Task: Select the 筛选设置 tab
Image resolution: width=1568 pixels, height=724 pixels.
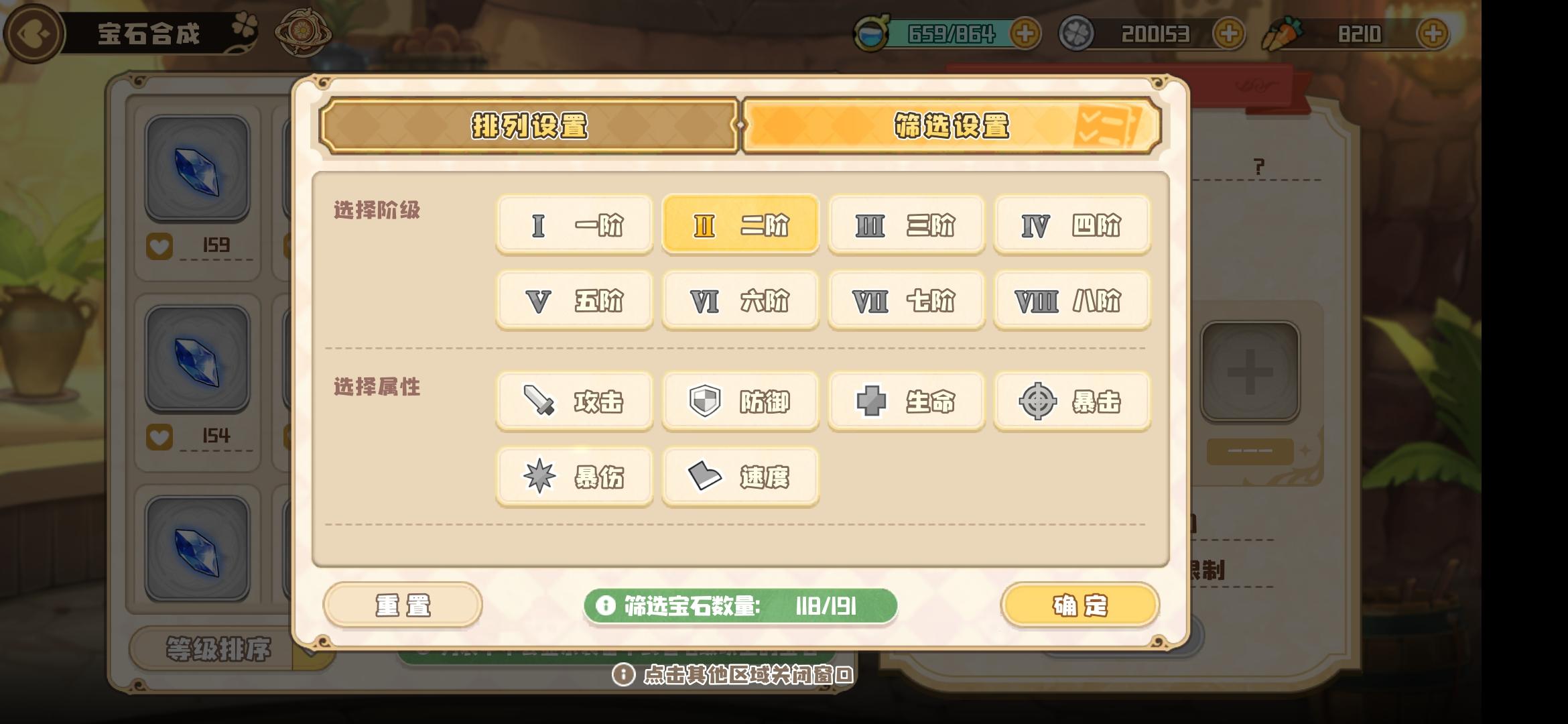Action: pyautogui.click(x=952, y=126)
